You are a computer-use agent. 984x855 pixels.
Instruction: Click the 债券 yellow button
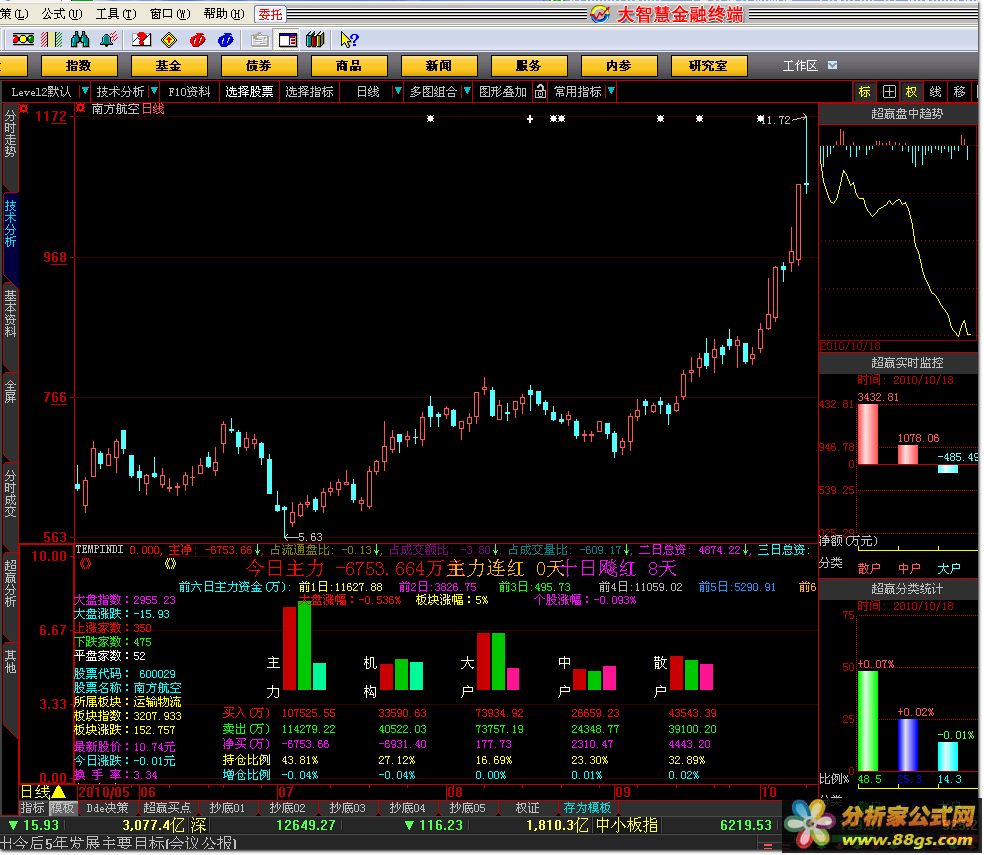pos(259,65)
